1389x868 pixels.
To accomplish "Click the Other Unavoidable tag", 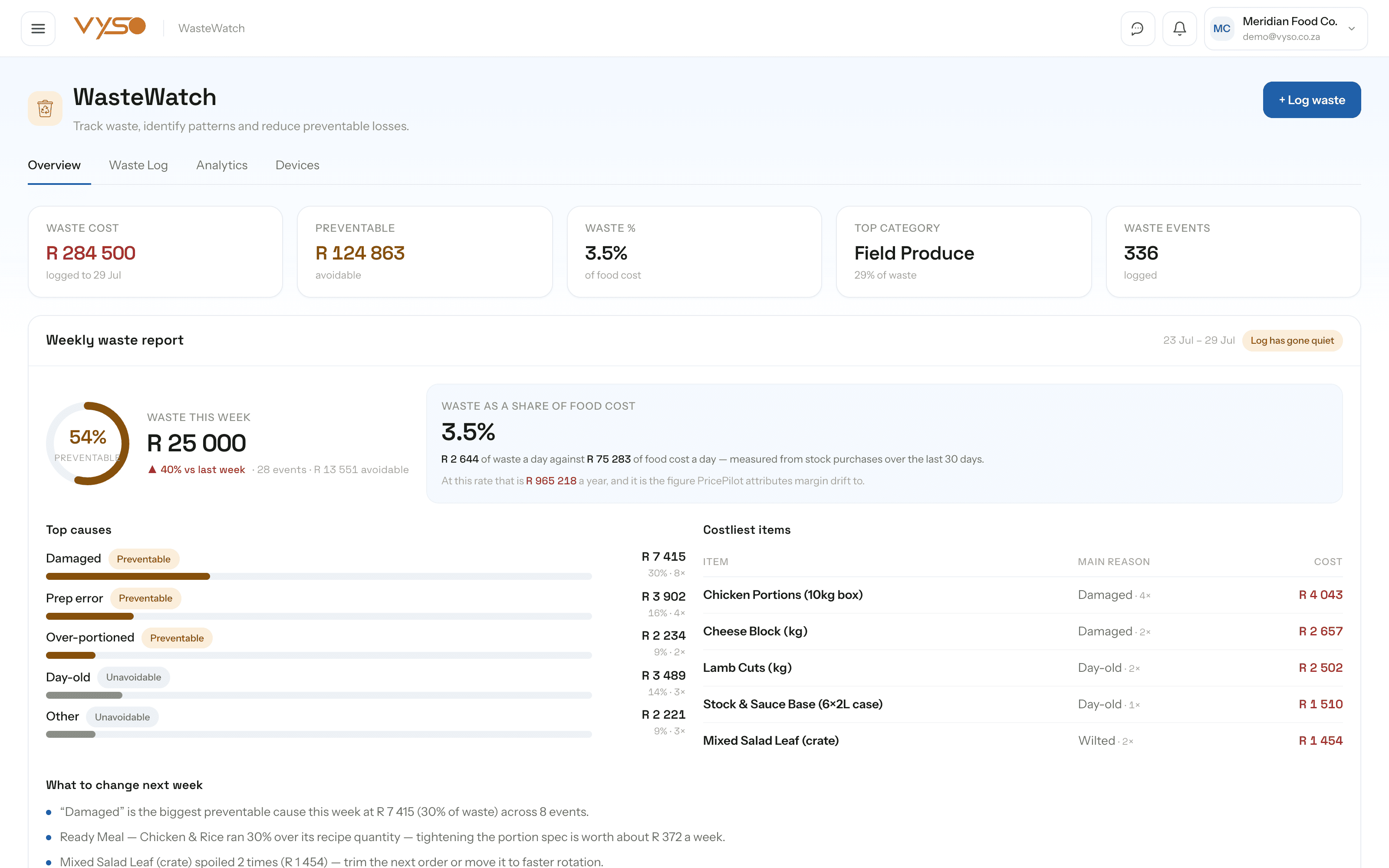I will click(122, 717).
